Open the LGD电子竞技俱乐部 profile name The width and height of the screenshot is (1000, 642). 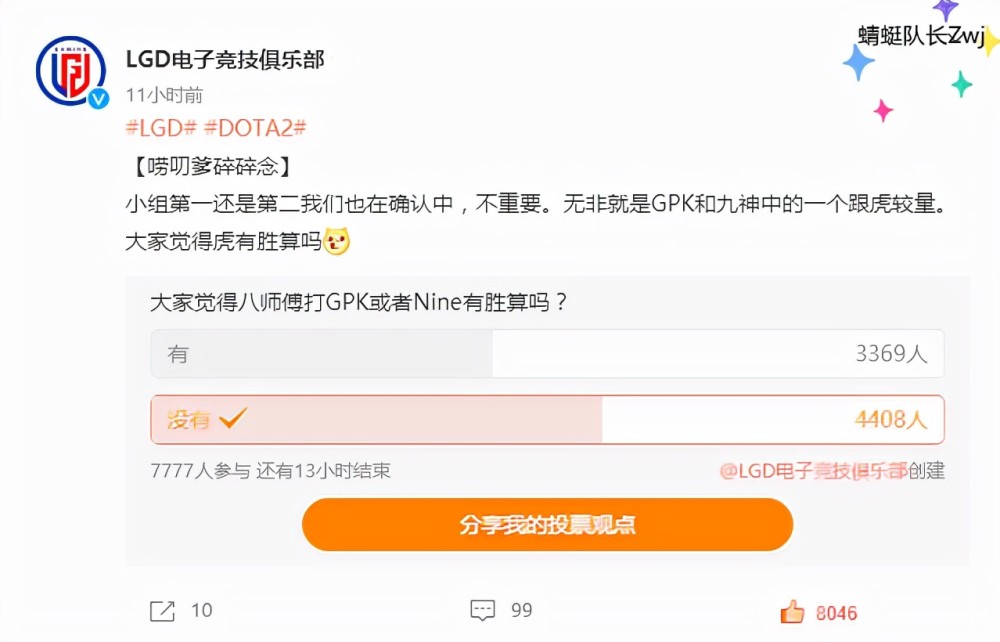click(x=225, y=59)
